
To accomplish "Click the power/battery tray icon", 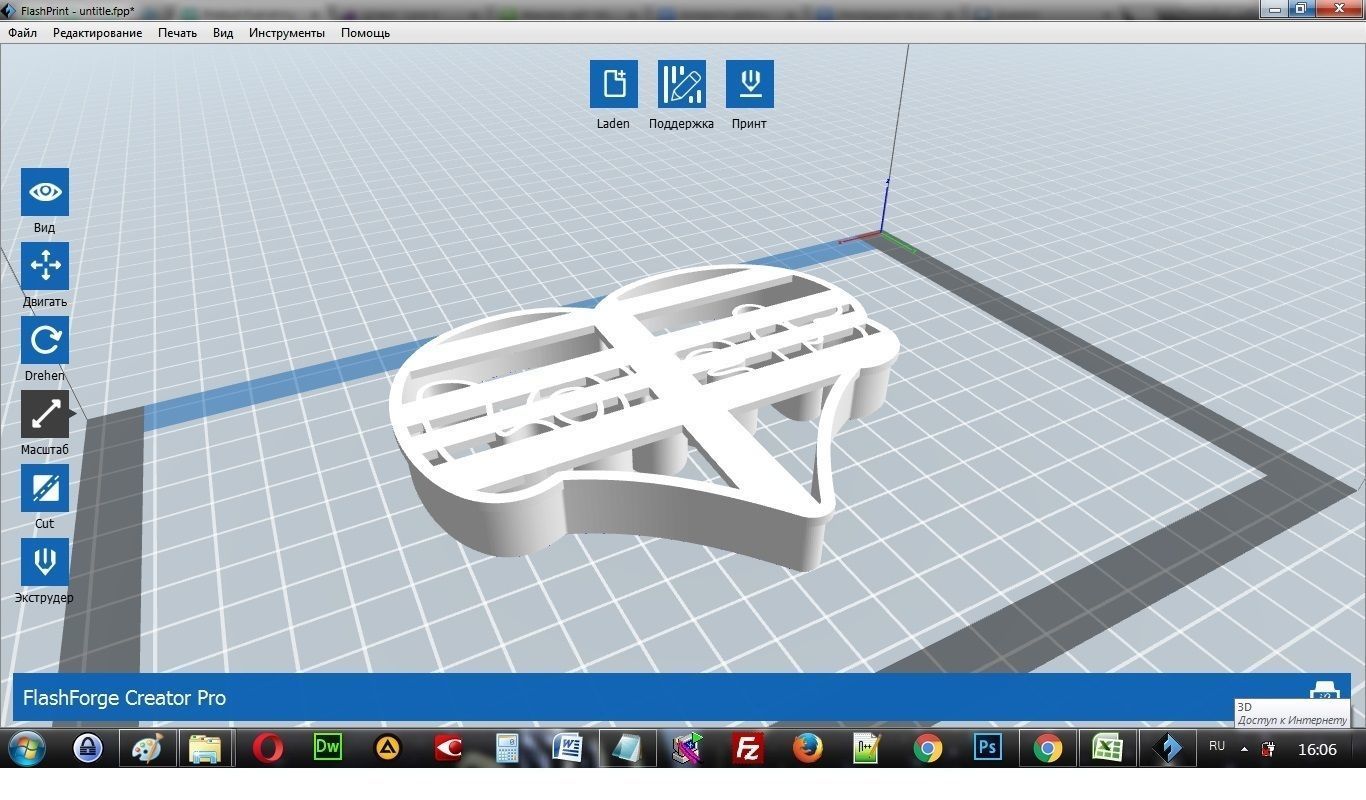I will click(1269, 748).
